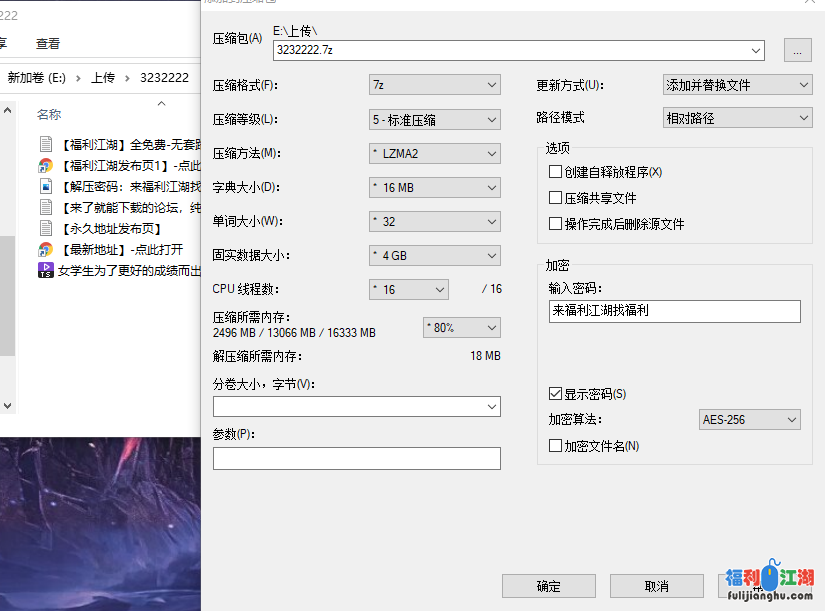The width and height of the screenshot is (825, 611).
Task: Open the 压缩格式 dropdown showing 7z
Action: tap(434, 86)
